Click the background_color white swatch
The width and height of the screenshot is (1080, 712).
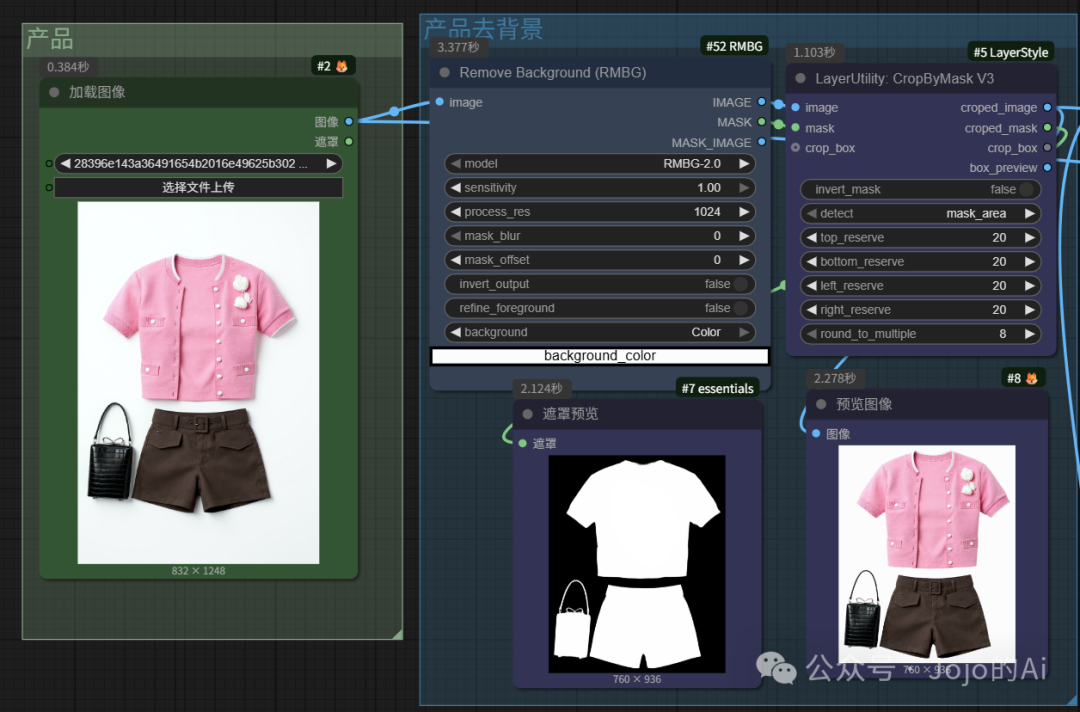pyautogui.click(x=599, y=356)
